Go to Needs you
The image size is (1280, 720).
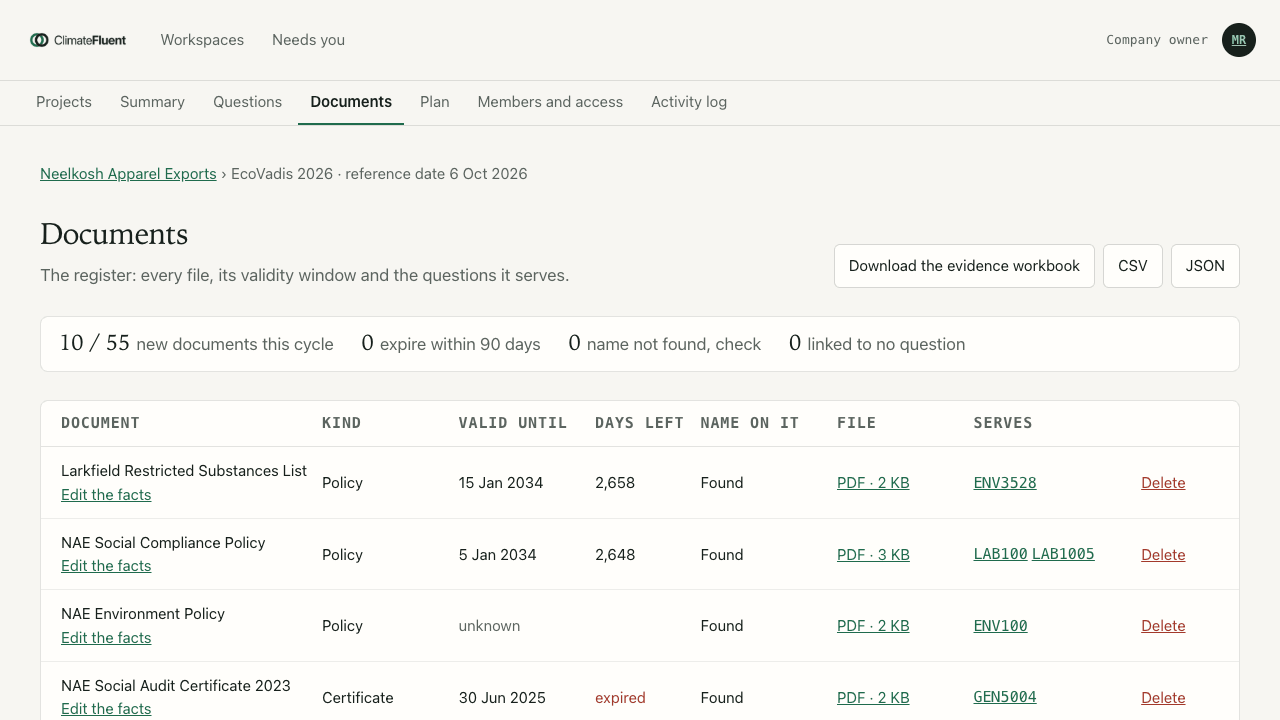pos(308,40)
